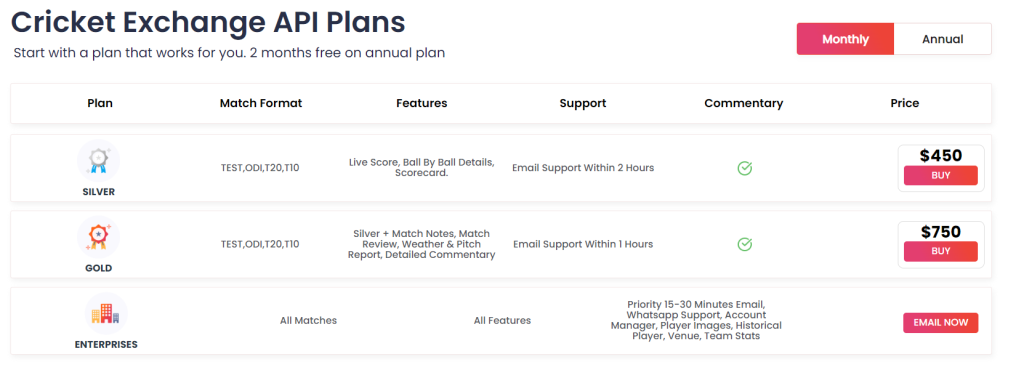Click the Silver plan medal icon
The height and width of the screenshot is (386, 1024).
coord(99,161)
